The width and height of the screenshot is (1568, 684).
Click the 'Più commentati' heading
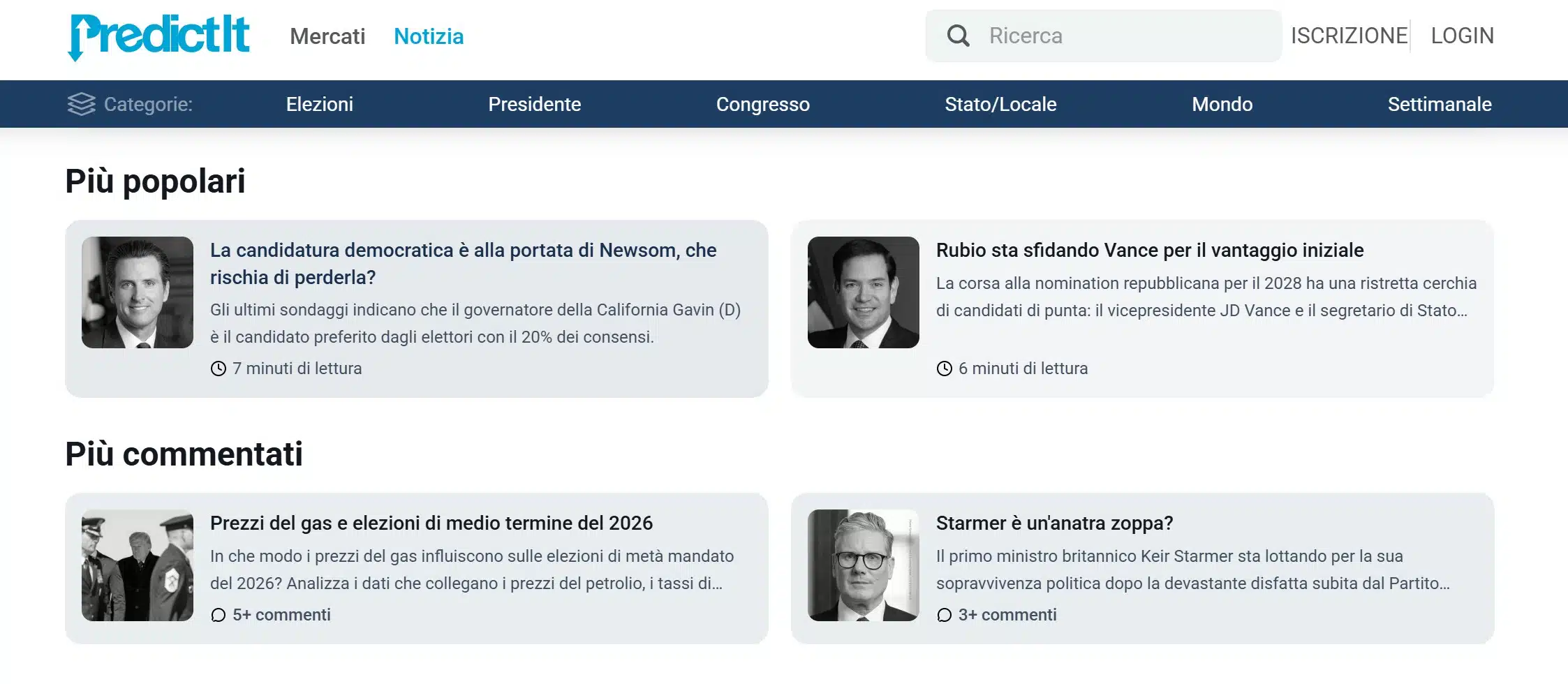(x=184, y=454)
